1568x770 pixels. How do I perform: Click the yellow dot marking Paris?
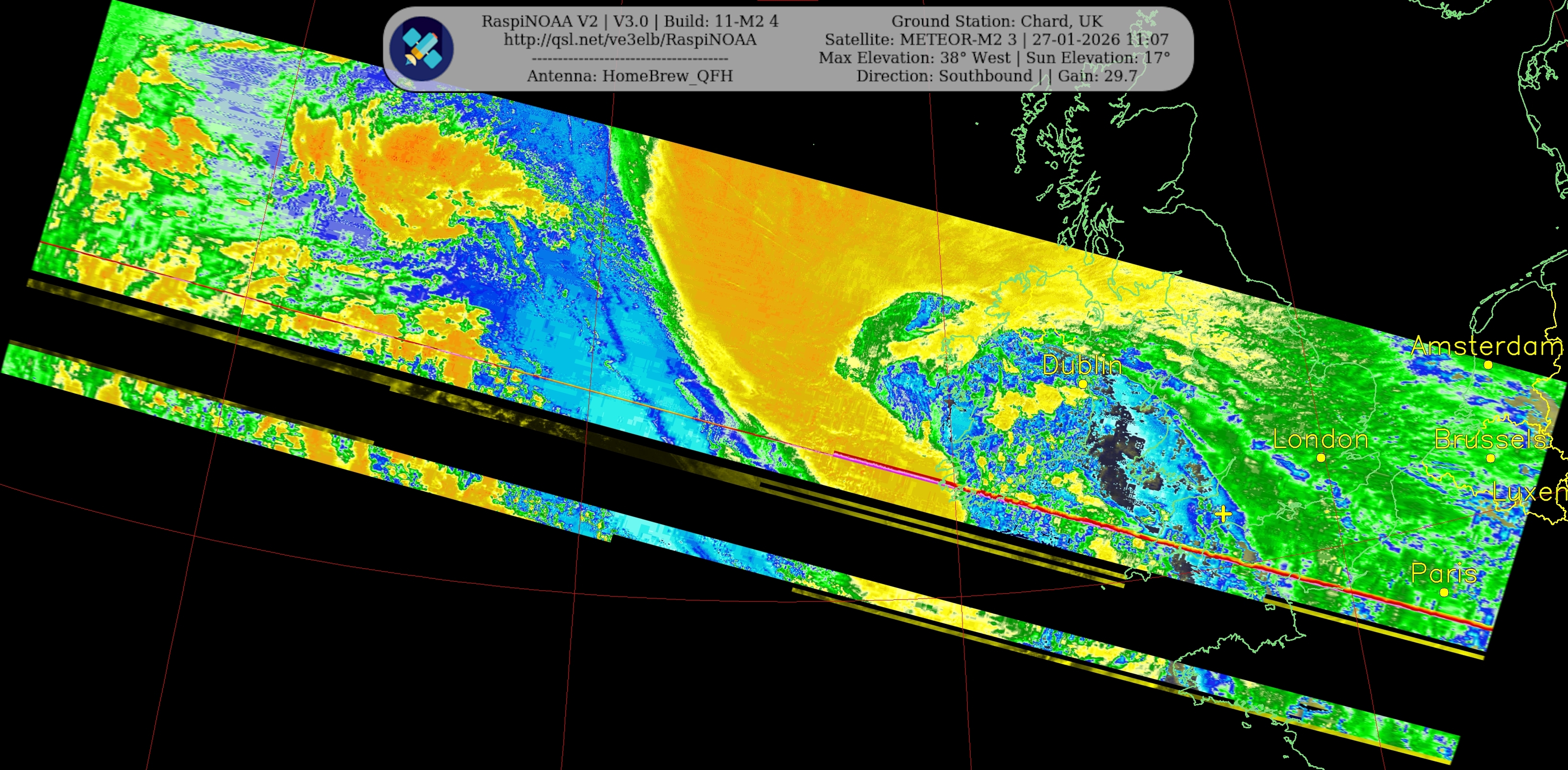click(1444, 592)
